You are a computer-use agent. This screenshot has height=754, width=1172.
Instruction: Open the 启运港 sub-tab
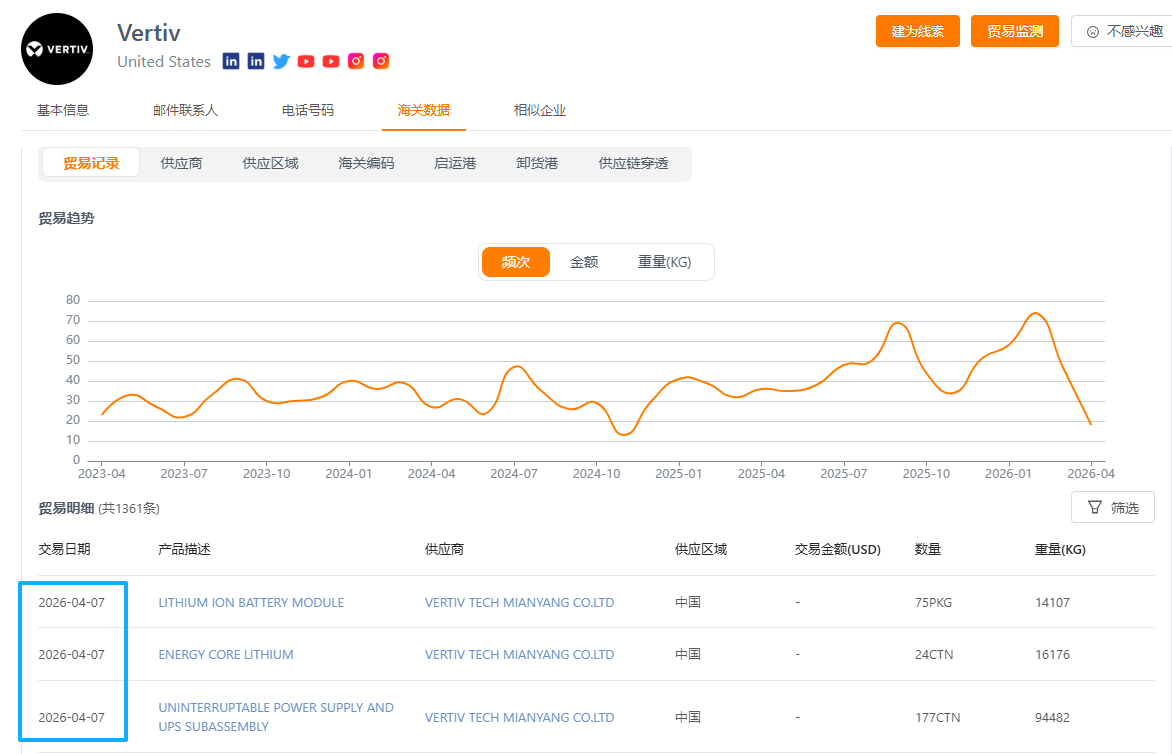coord(455,163)
